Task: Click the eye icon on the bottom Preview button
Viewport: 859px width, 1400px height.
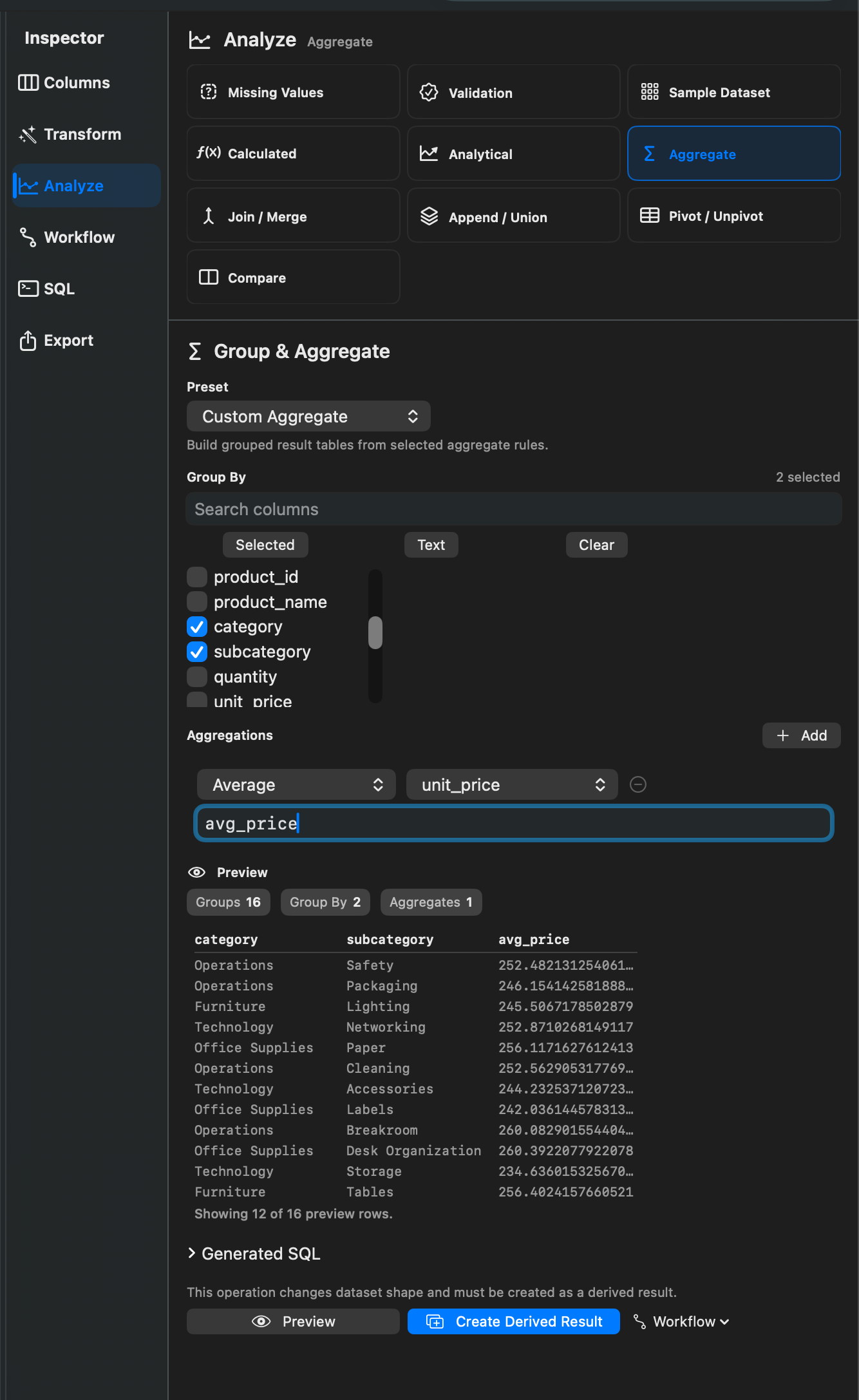Action: [261, 1321]
